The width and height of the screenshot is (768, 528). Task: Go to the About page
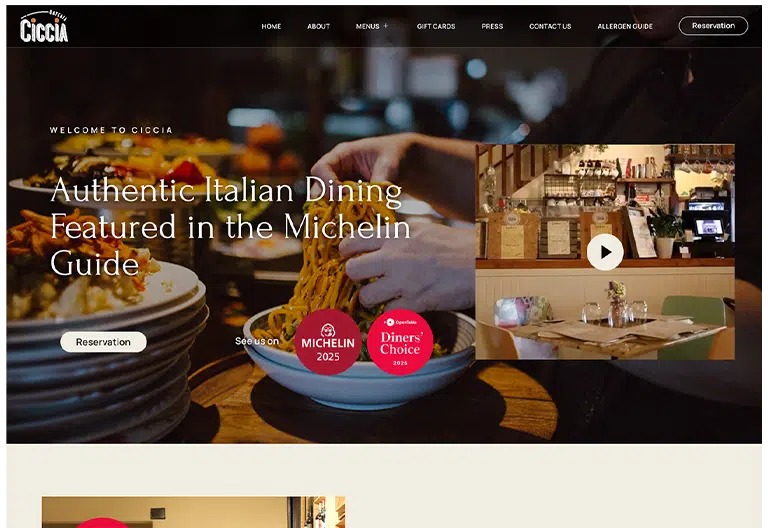click(318, 26)
